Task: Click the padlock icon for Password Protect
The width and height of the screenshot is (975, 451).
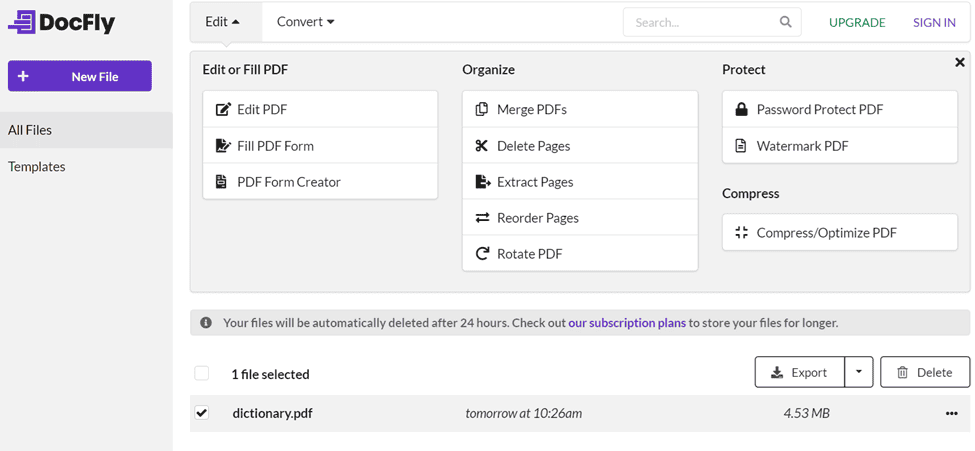Action: [741, 110]
